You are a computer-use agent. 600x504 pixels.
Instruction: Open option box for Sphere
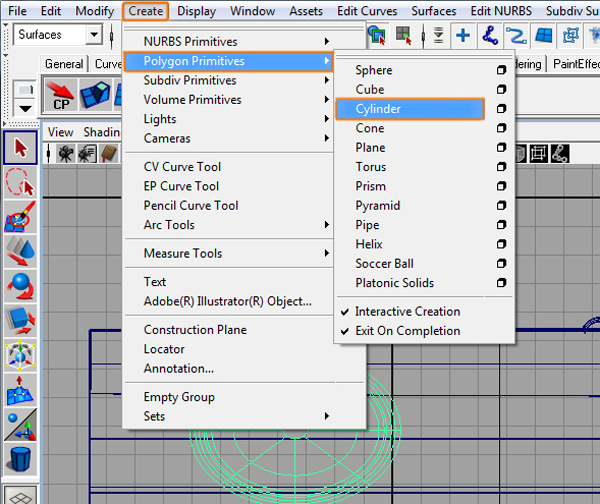point(501,70)
